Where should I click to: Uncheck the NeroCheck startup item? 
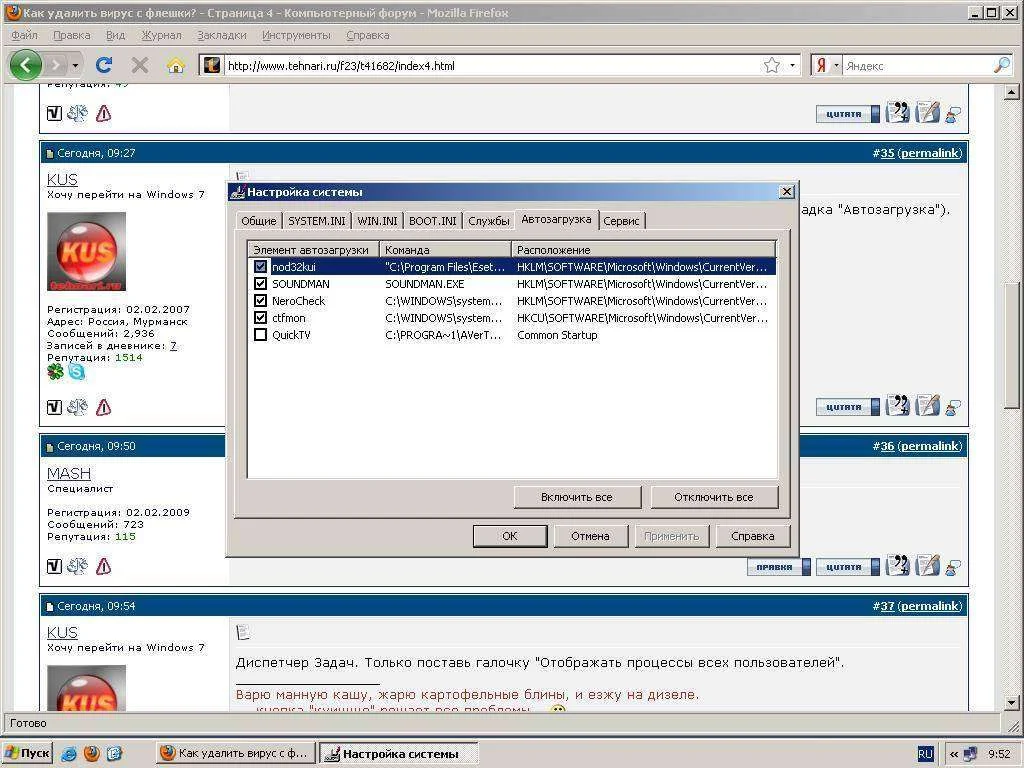tap(261, 300)
